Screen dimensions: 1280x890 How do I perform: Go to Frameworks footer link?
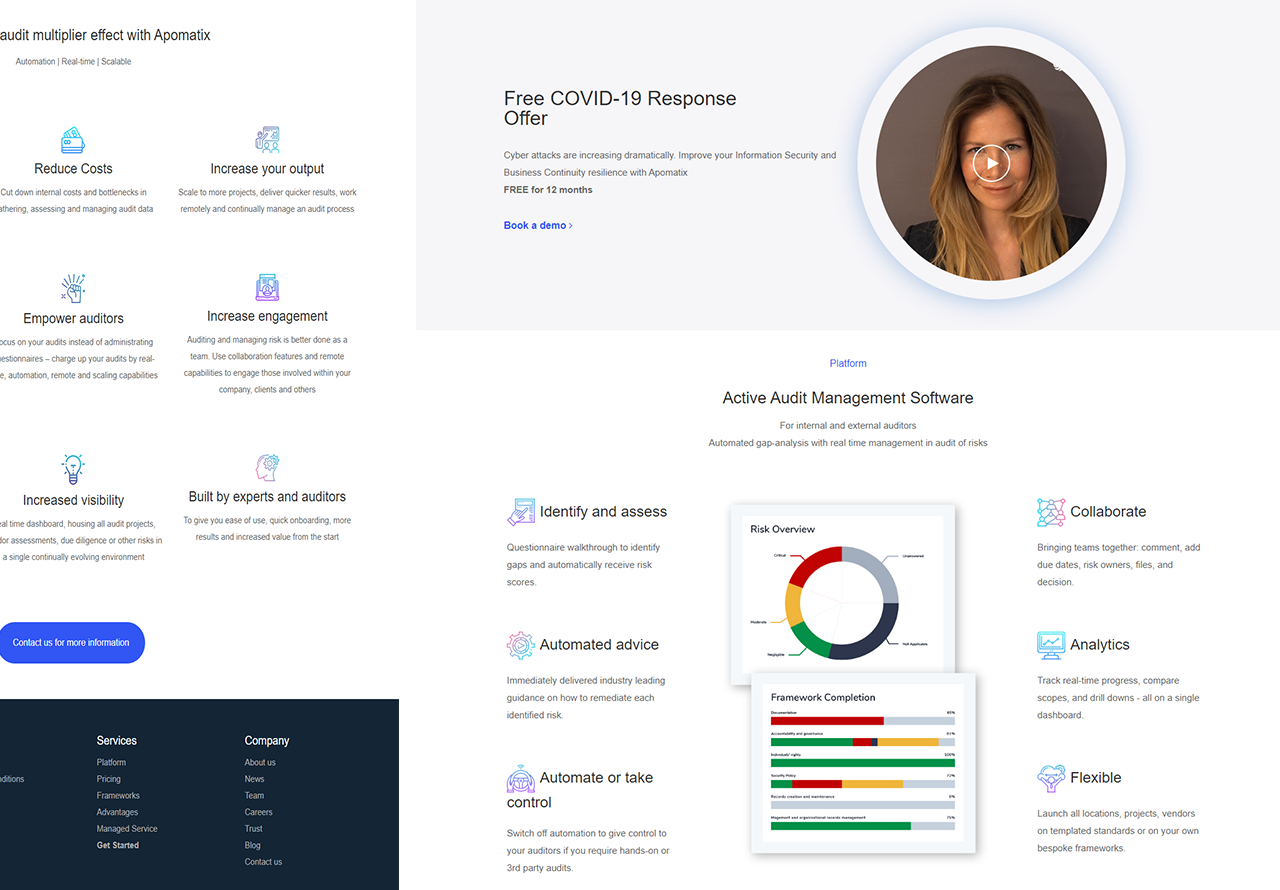(118, 796)
